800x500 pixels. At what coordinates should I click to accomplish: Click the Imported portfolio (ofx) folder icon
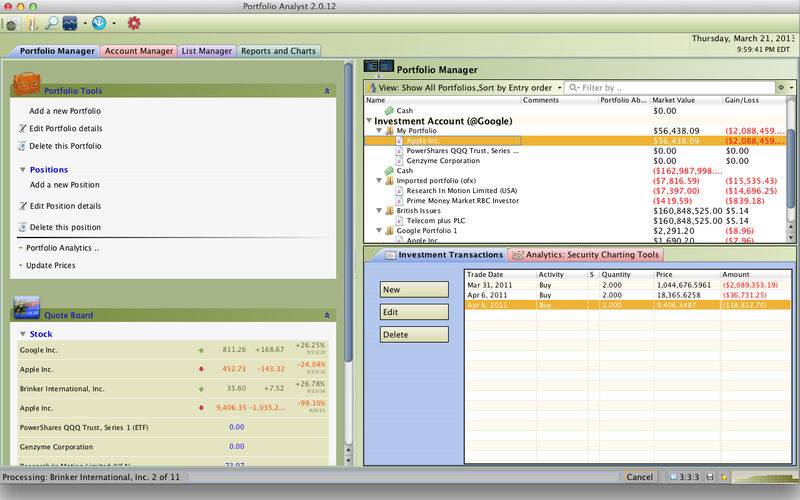pos(390,181)
